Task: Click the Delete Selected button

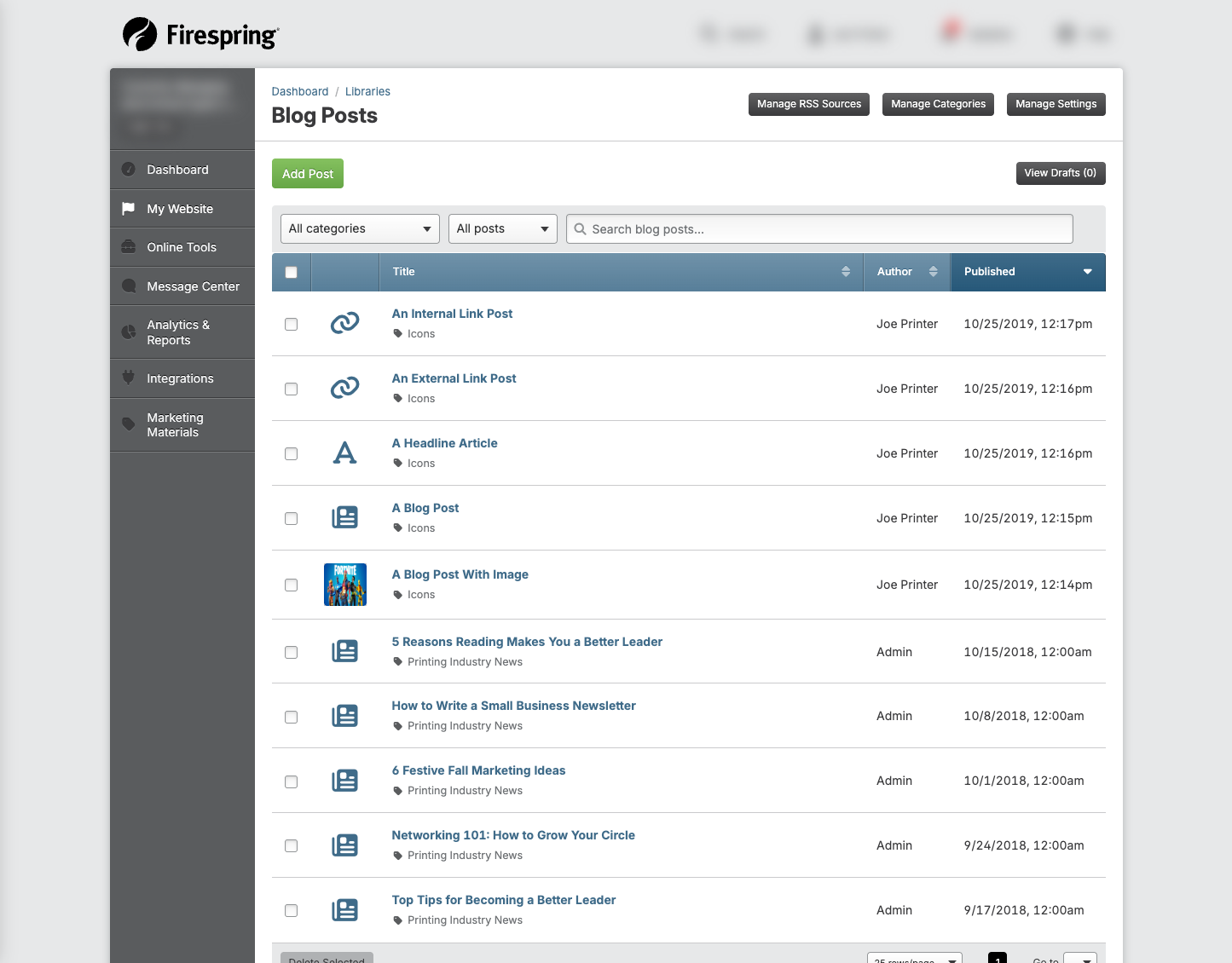Action: coord(327,959)
